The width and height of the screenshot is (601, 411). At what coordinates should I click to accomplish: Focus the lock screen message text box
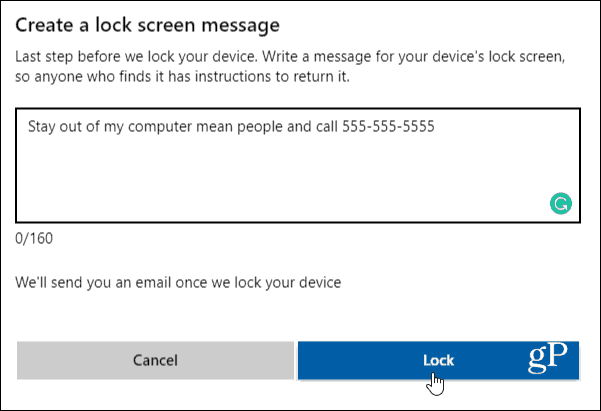[298, 165]
